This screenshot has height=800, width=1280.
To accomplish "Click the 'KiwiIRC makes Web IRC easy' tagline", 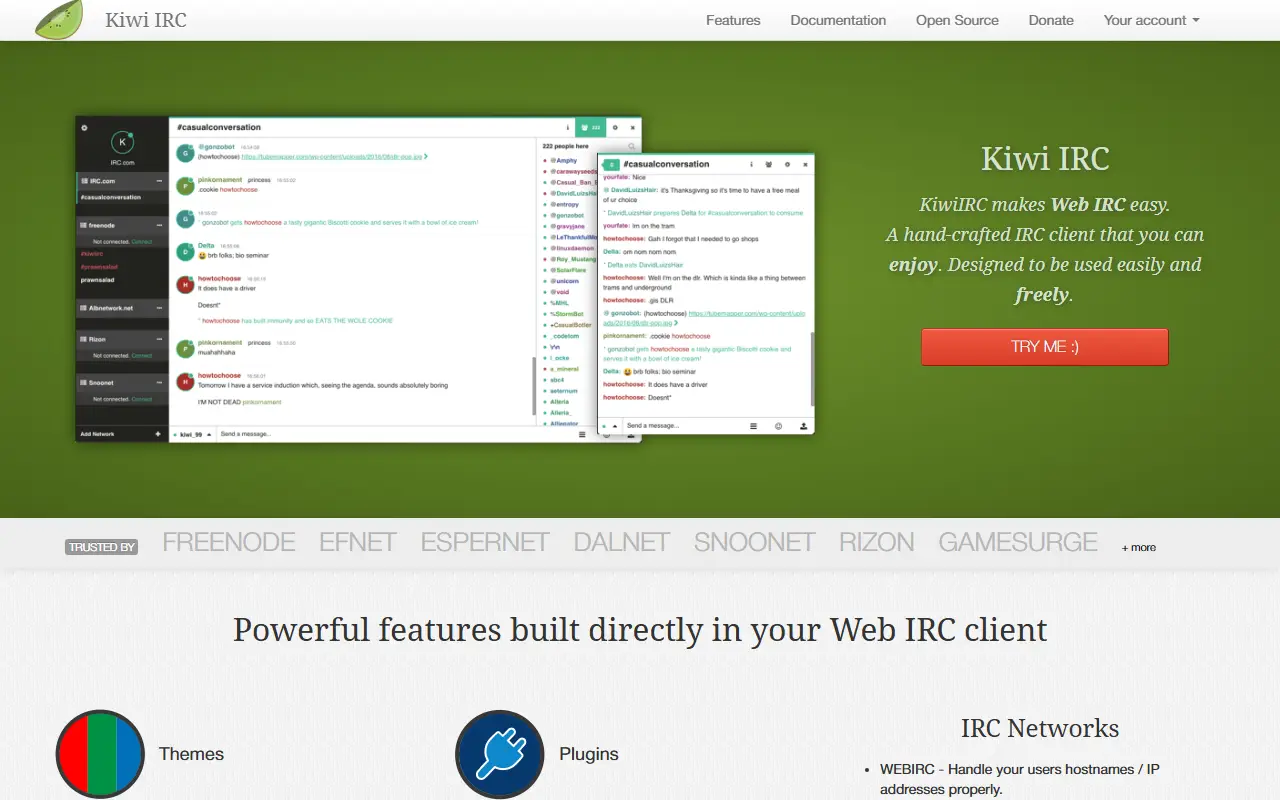I will pos(1045,205).
